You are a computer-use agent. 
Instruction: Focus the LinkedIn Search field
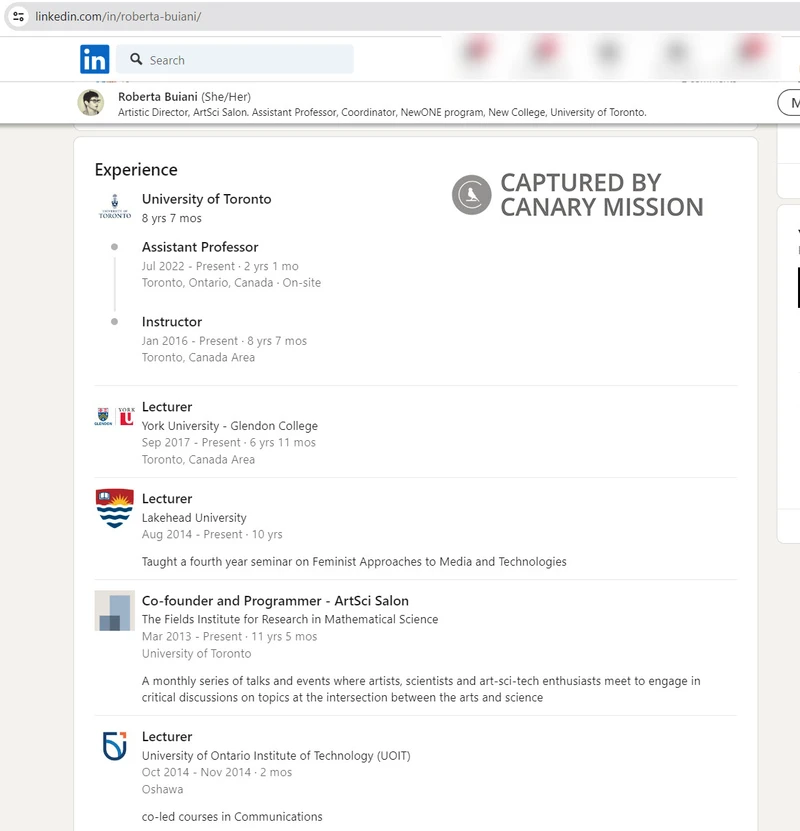coord(235,59)
